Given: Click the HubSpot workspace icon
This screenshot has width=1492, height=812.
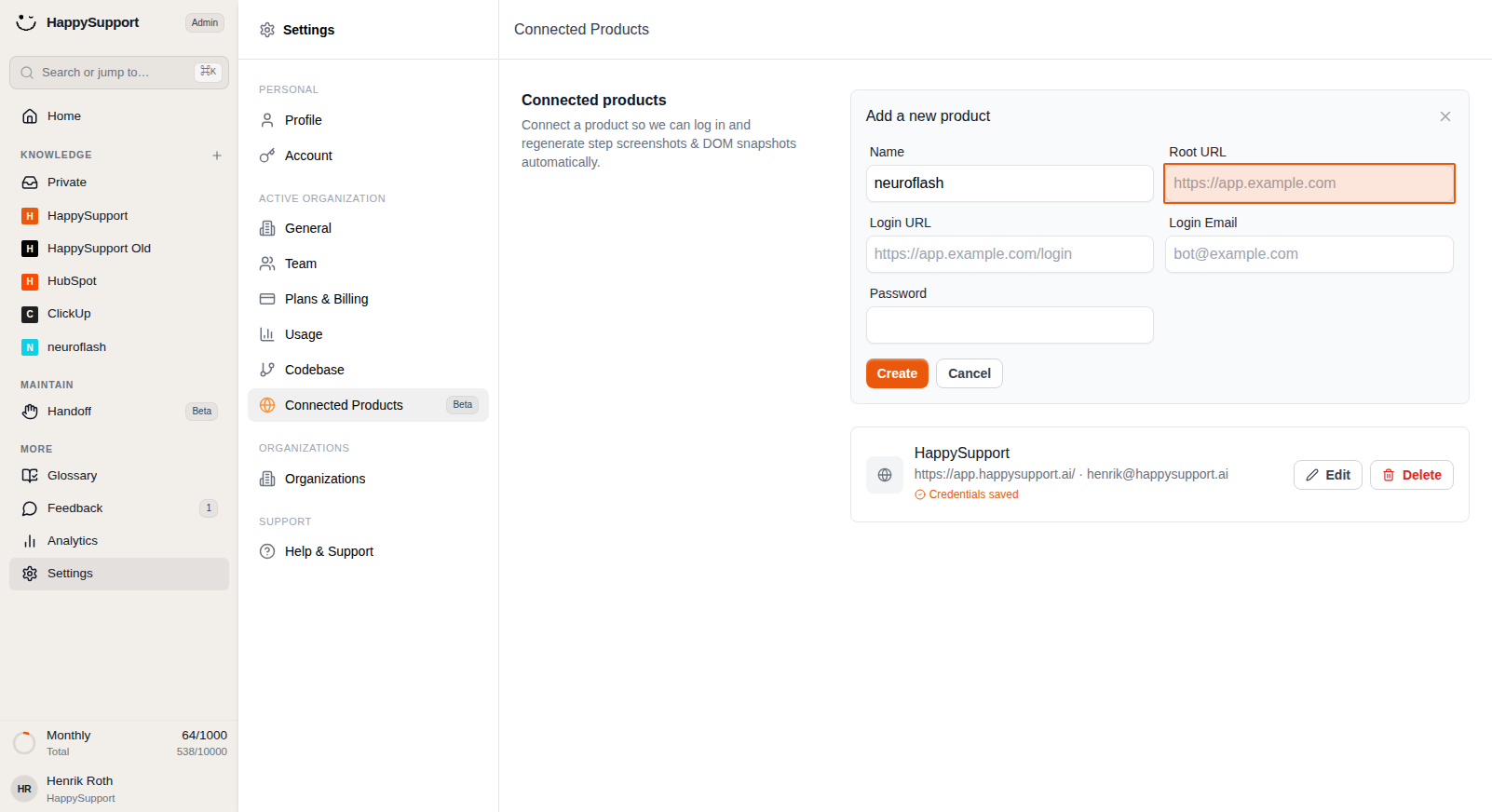Looking at the screenshot, I should 30,281.
